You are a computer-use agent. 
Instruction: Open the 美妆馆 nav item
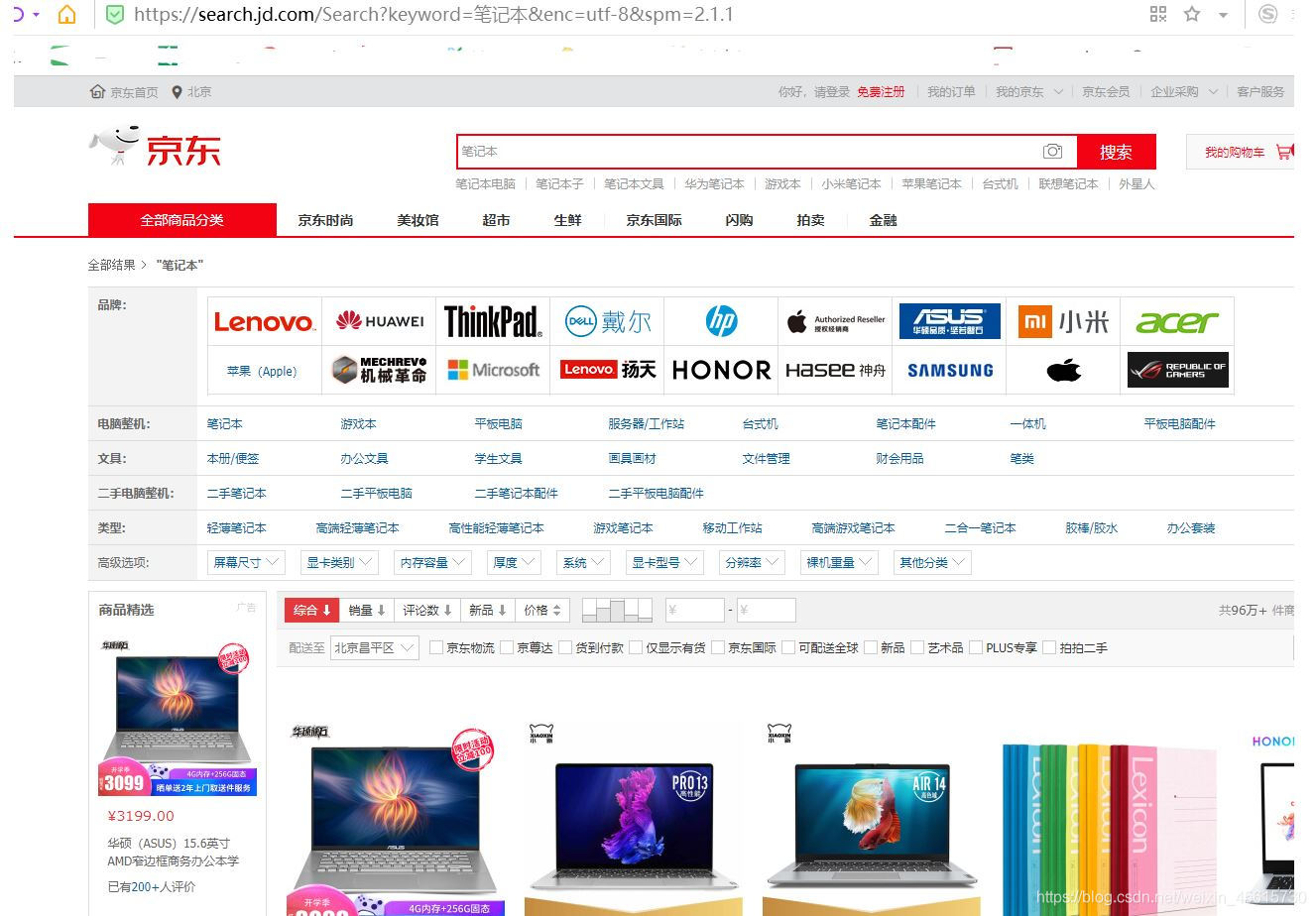point(418,220)
